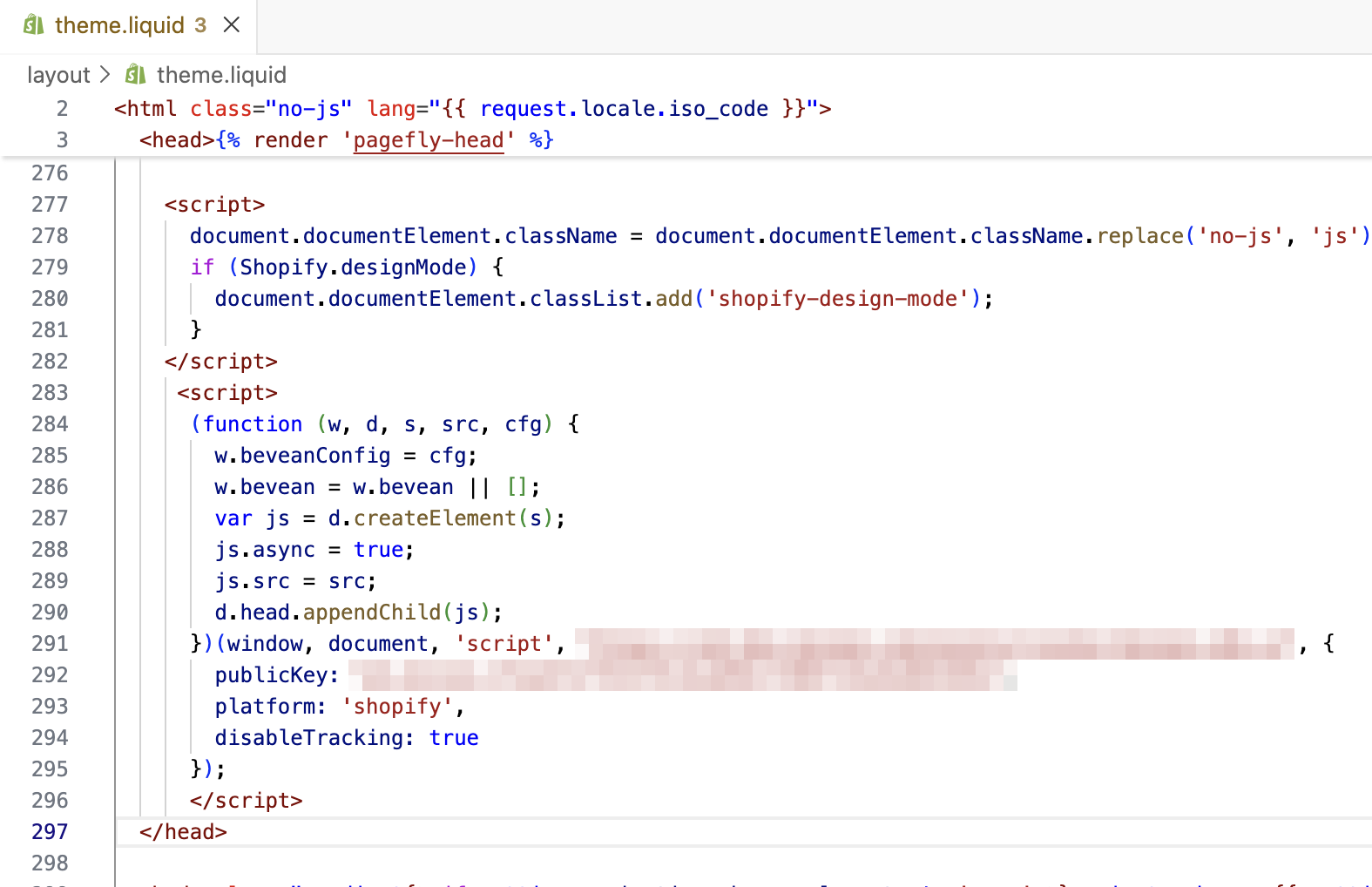This screenshot has width=1372, height=887.
Task: Click the Shopify icon on theme.liquid tab
Action: click(x=33, y=25)
